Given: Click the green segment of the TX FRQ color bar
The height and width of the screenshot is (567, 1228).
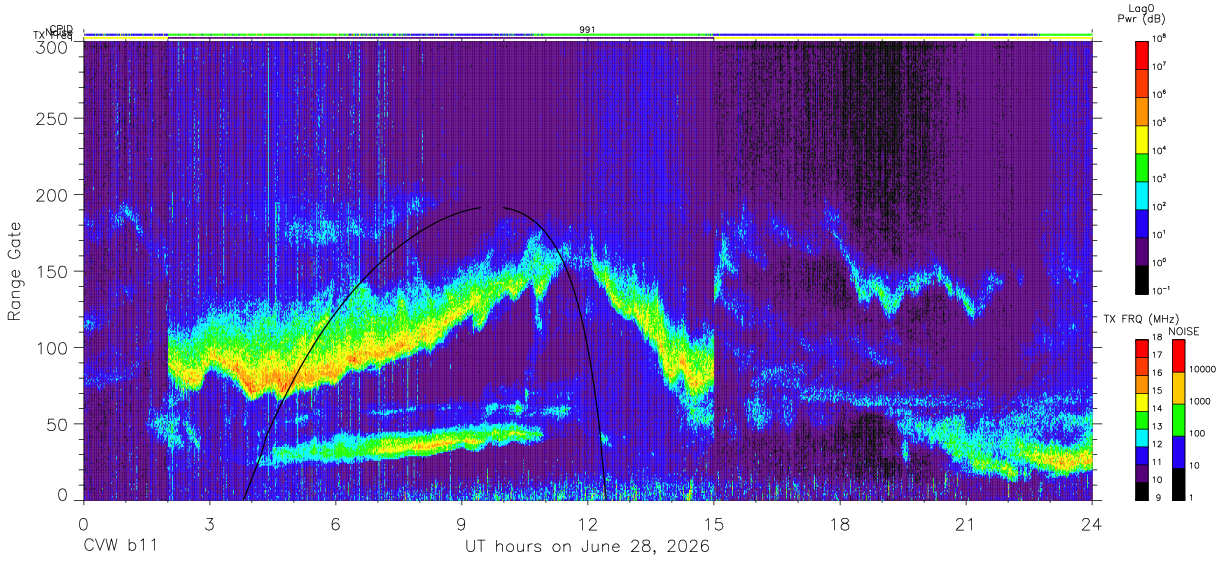Looking at the screenshot, I should coord(1143,419).
